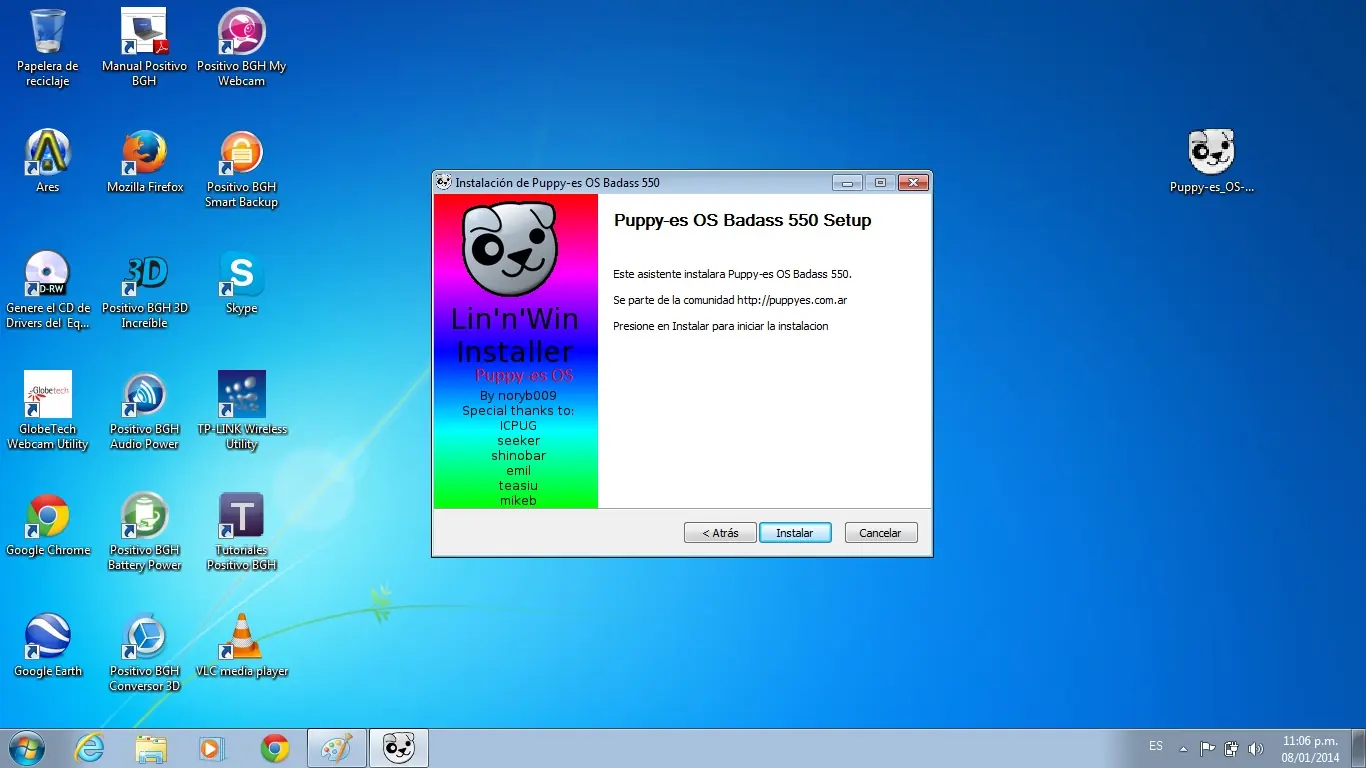Show hidden system tray icons
The width and height of the screenshot is (1366, 768).
[1184, 748]
